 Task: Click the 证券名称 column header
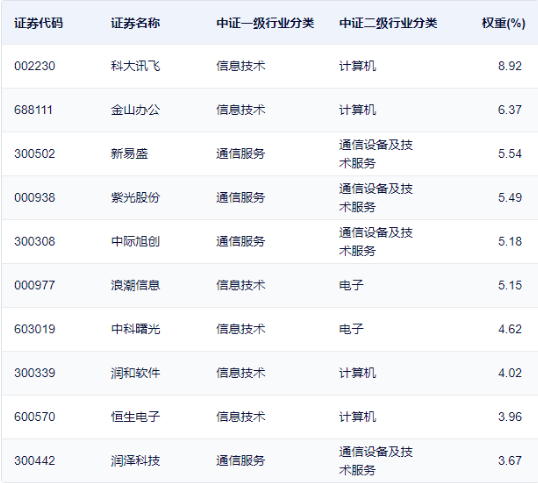135,23
